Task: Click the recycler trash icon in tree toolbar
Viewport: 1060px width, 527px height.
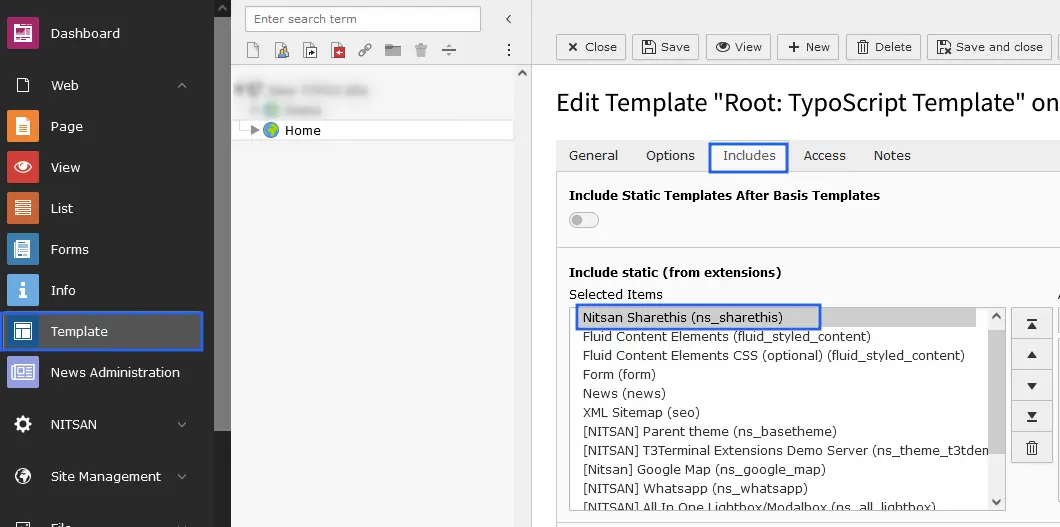Action: point(420,50)
